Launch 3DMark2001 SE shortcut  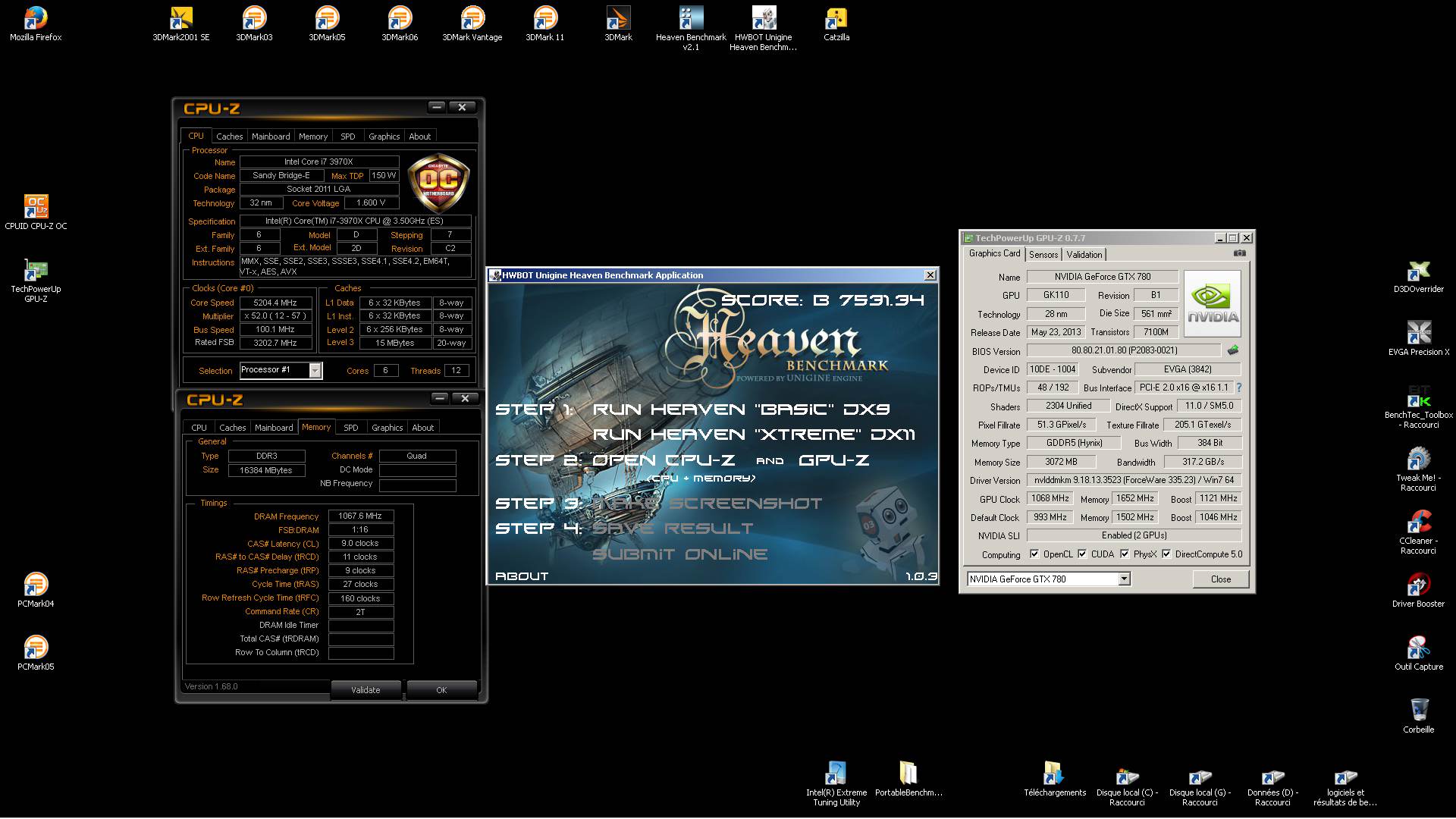[x=181, y=24]
